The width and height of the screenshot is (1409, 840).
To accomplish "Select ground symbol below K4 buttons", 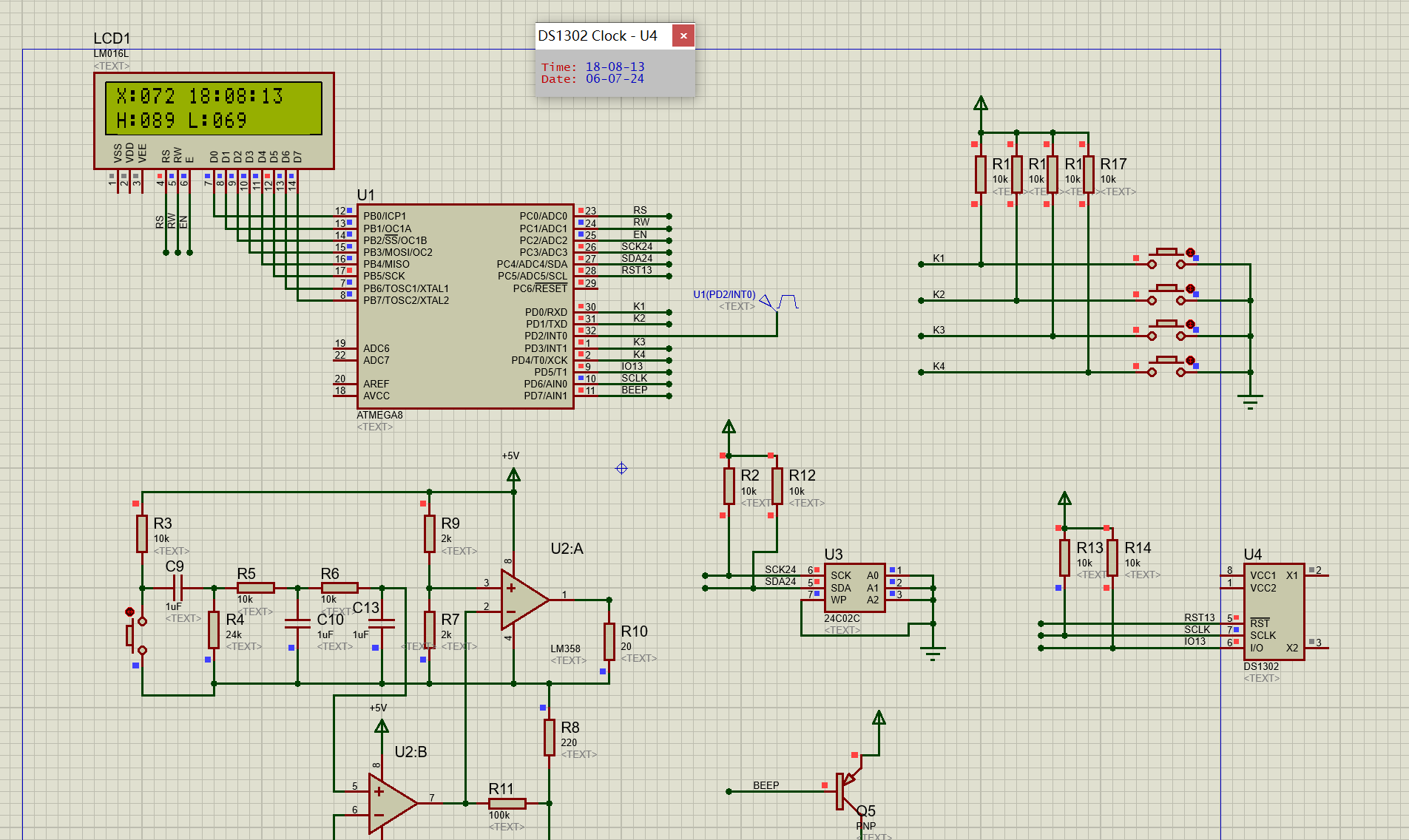I will pyautogui.click(x=1250, y=402).
